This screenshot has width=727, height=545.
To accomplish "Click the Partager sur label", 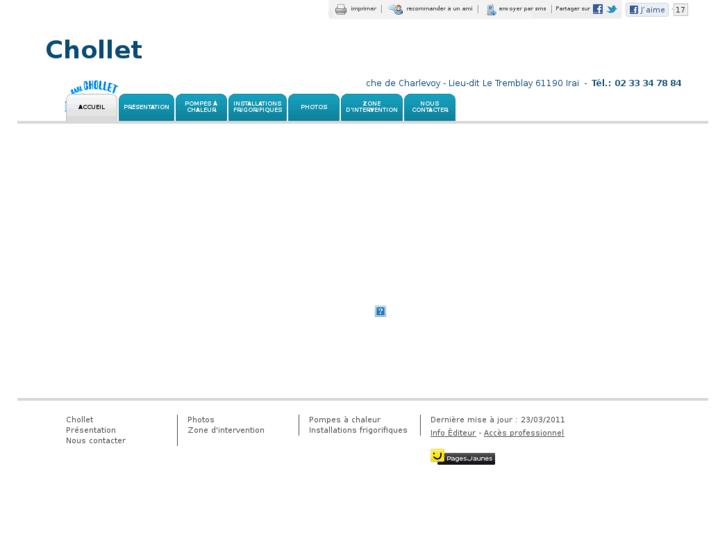I will [x=573, y=9].
